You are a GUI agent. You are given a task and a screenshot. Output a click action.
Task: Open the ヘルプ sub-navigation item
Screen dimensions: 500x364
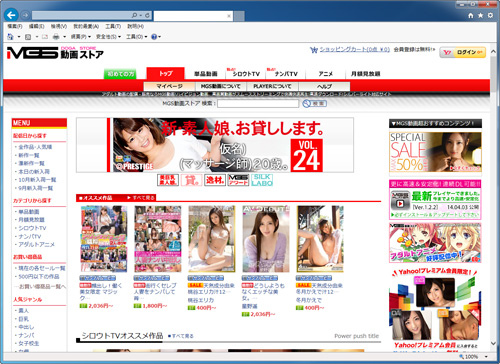(x=324, y=86)
